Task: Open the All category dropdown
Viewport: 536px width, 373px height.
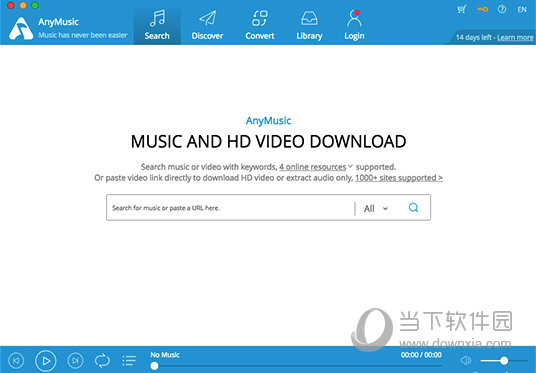Action: click(376, 208)
